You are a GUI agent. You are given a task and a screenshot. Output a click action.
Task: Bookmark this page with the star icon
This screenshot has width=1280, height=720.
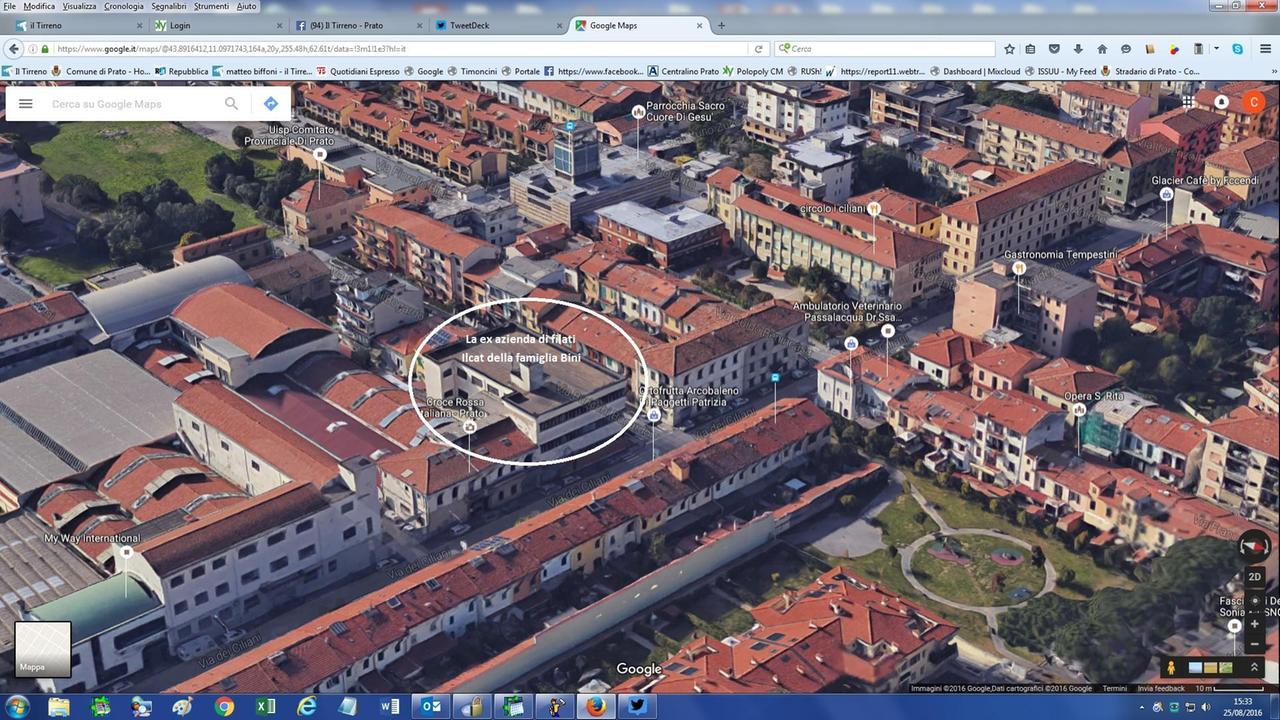[1010, 48]
